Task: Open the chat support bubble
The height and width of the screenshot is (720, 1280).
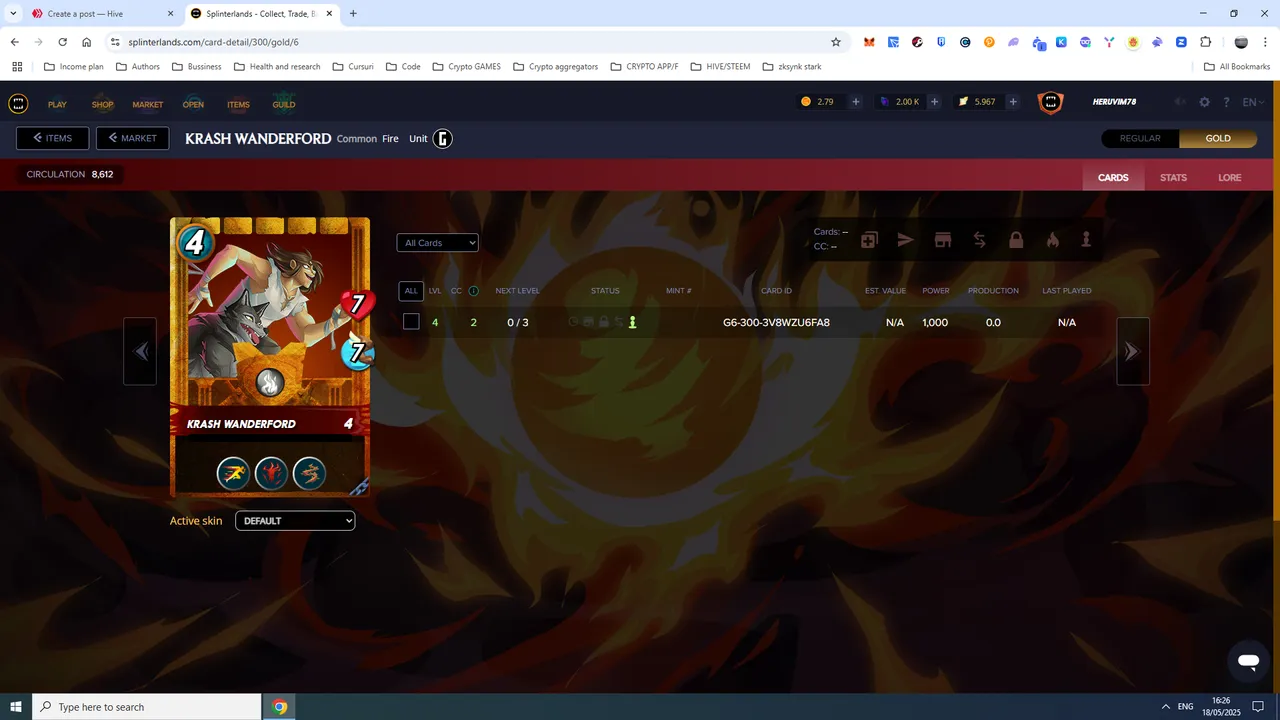Action: click(x=1248, y=661)
